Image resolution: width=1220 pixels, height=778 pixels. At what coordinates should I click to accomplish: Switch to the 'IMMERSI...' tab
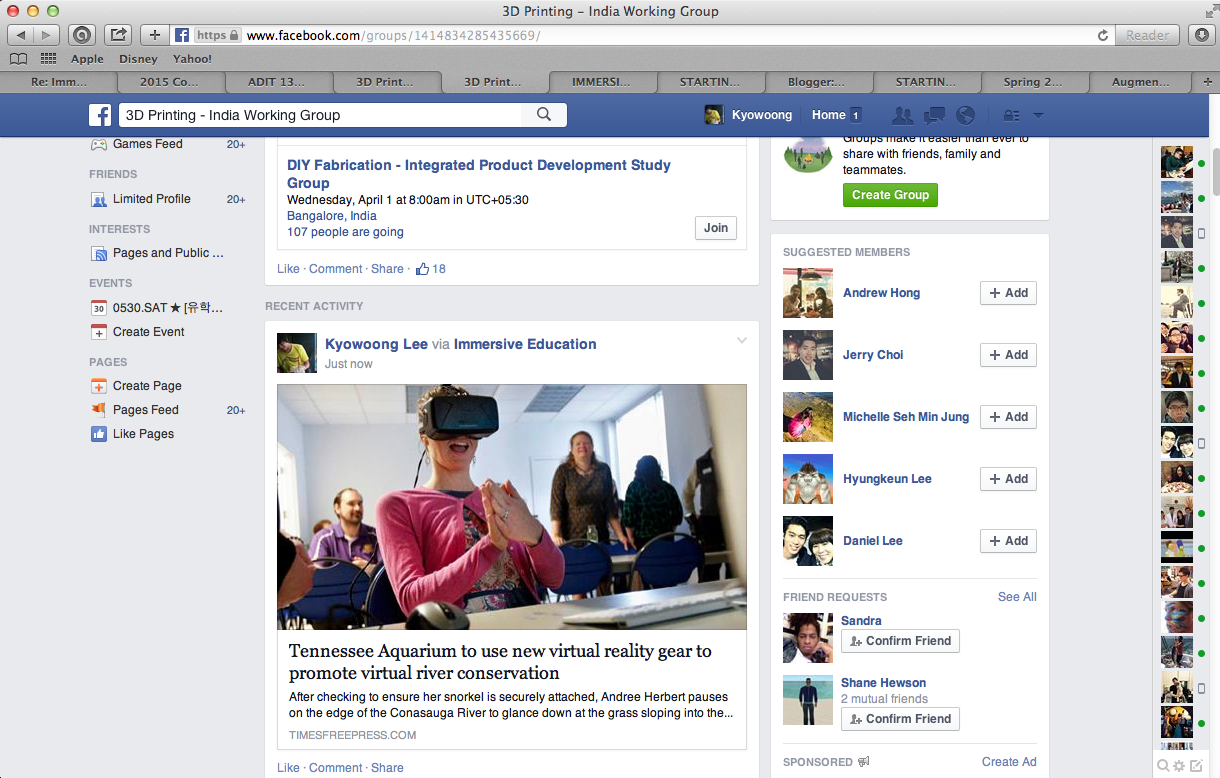[602, 82]
